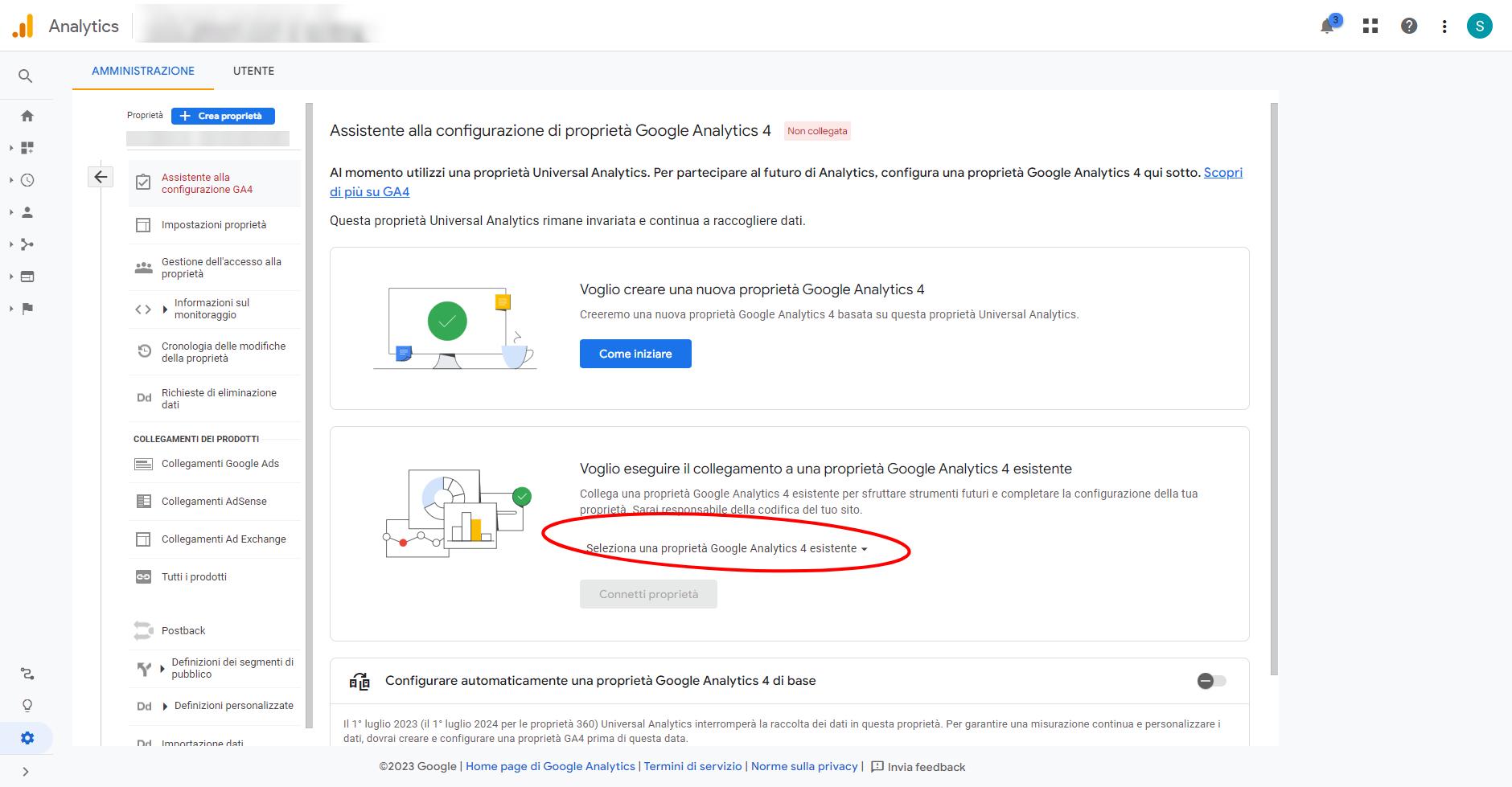Click the Insights lightbulb icon

(27, 706)
